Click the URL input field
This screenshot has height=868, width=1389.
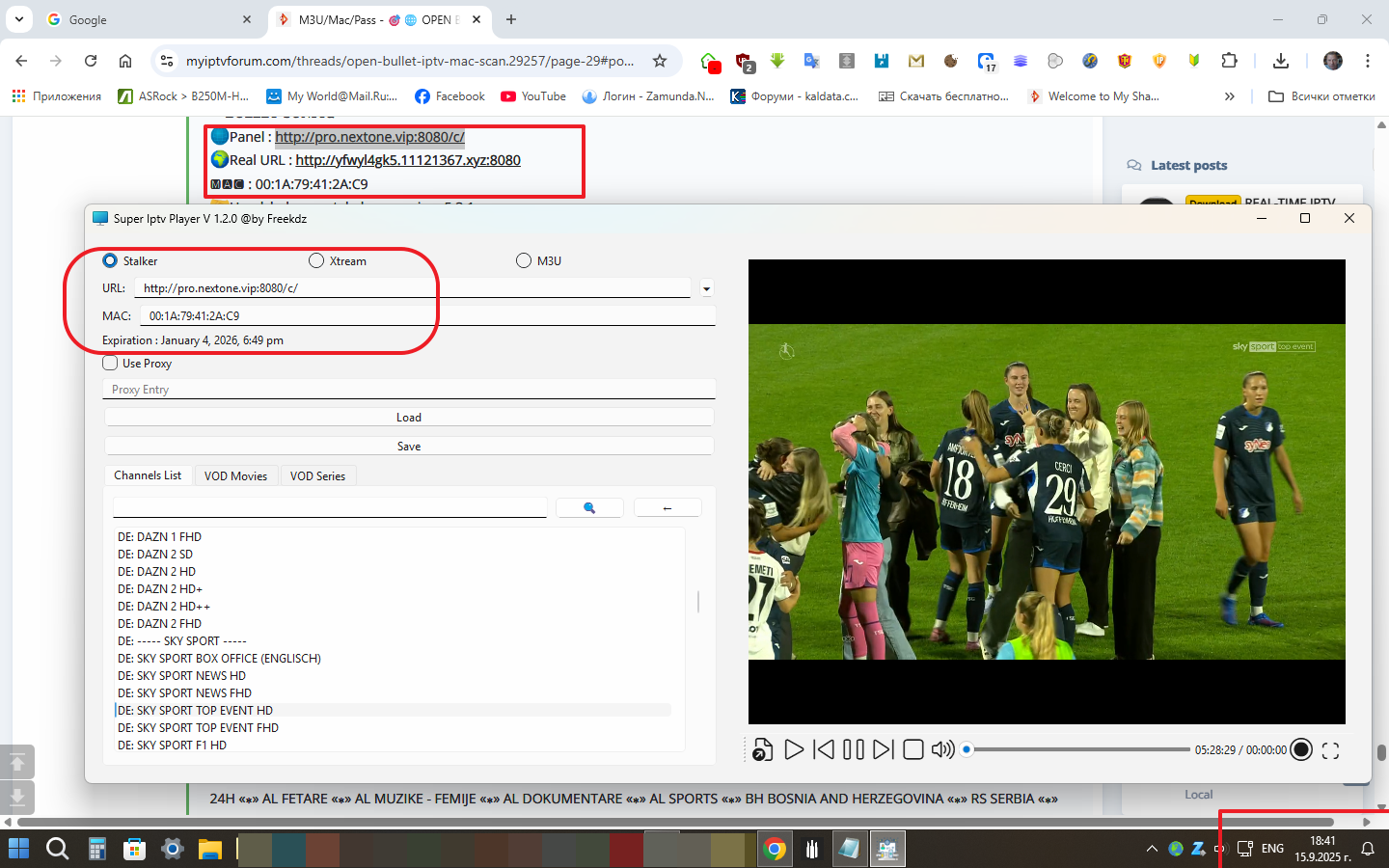413,288
